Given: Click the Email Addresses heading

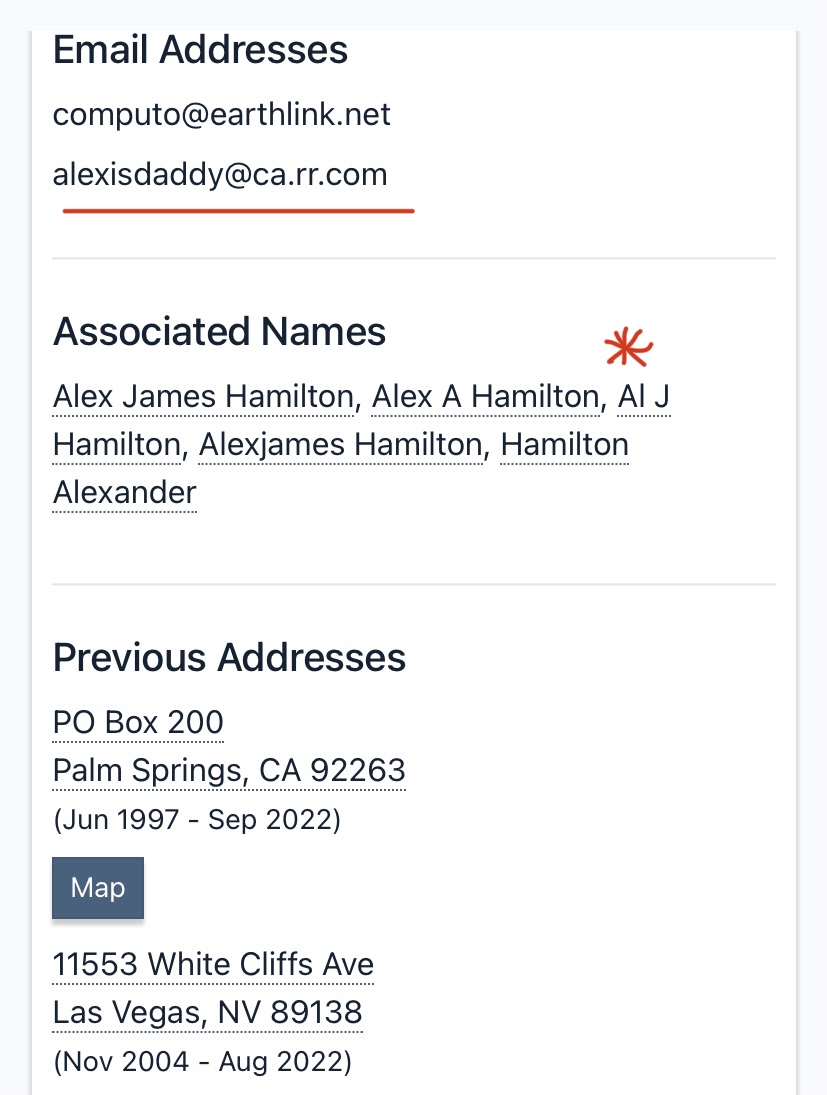Looking at the screenshot, I should [200, 50].
